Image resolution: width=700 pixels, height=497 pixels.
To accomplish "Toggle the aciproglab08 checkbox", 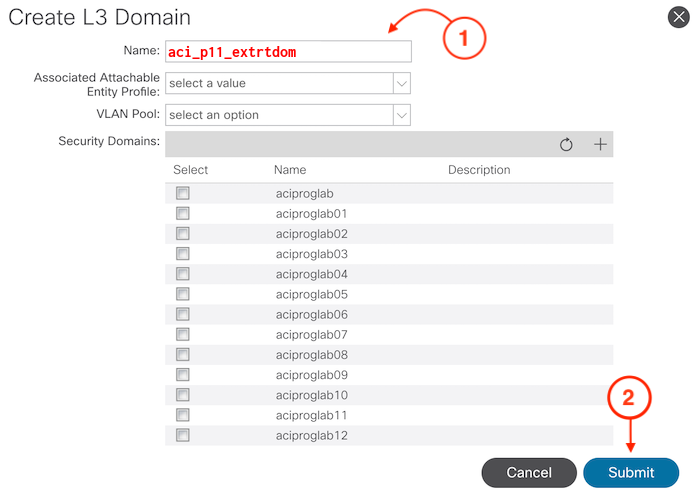I will (183, 354).
